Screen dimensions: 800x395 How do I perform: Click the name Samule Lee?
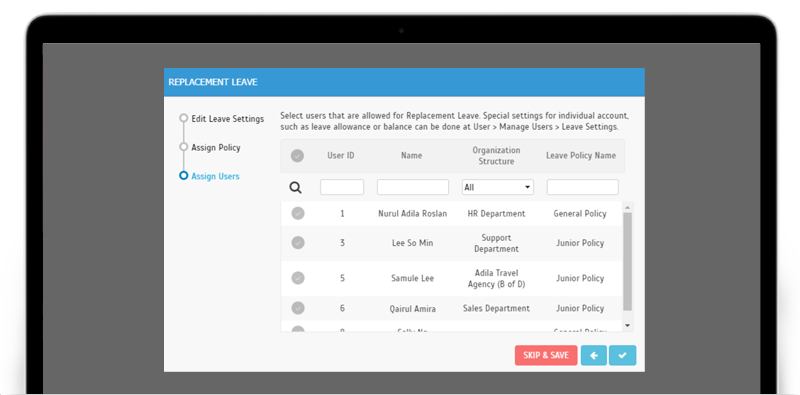point(412,279)
